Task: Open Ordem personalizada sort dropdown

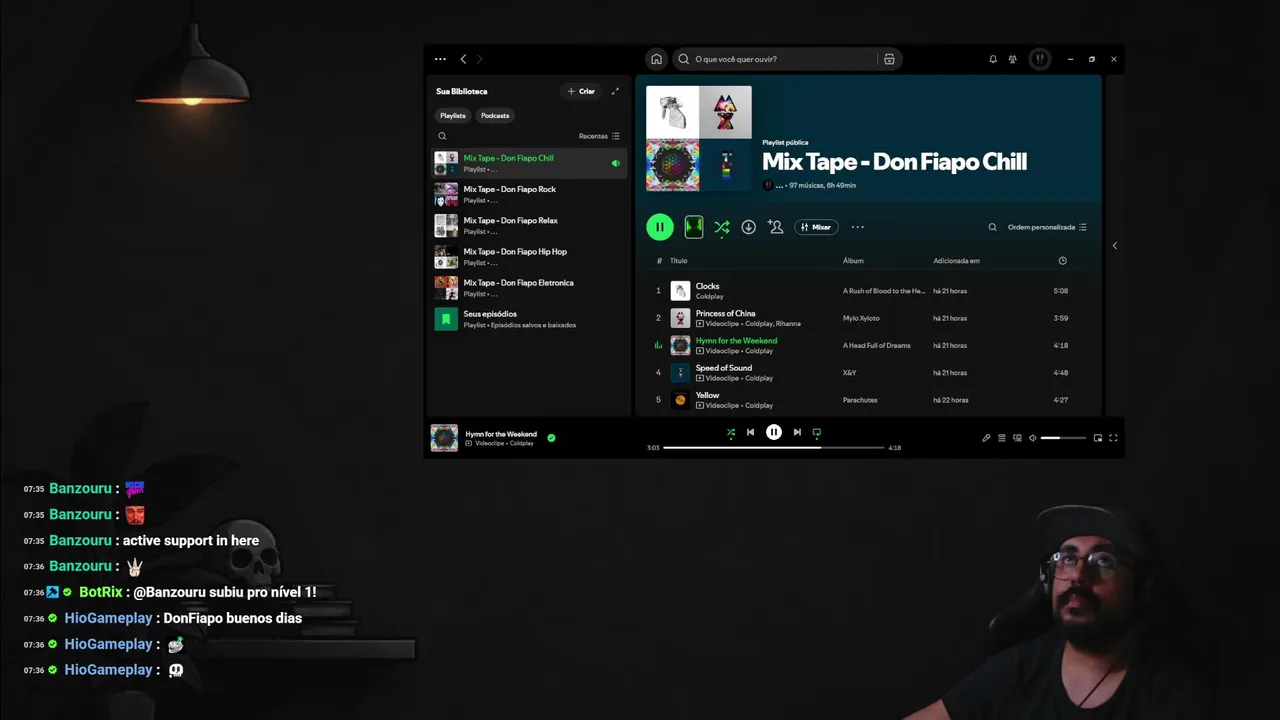Action: [1047, 227]
